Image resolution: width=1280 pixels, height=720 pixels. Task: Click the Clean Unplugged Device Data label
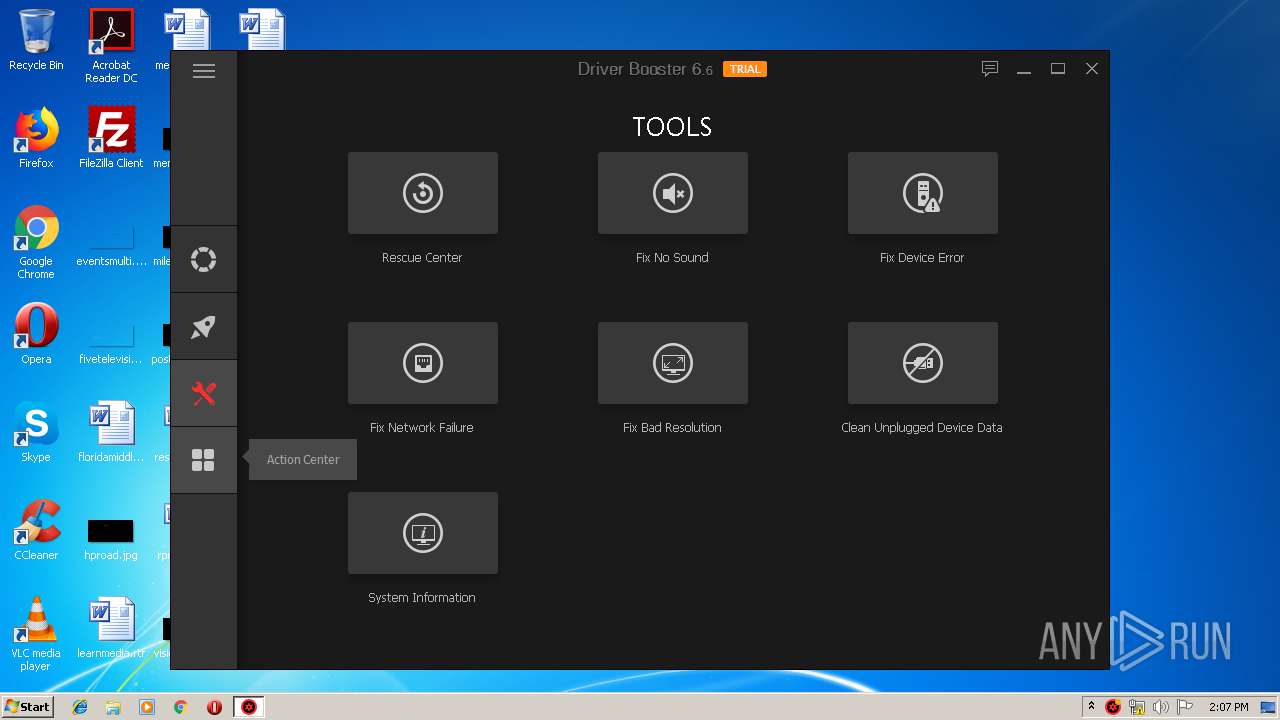tap(922, 428)
